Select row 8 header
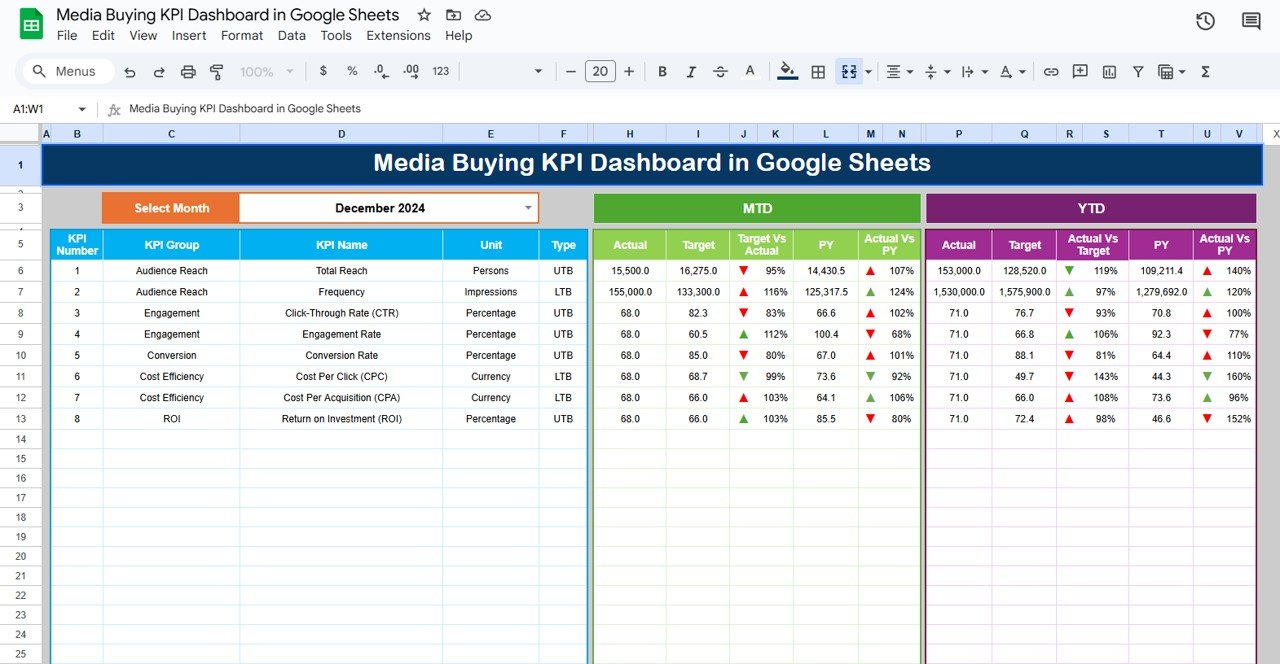 click(20, 313)
